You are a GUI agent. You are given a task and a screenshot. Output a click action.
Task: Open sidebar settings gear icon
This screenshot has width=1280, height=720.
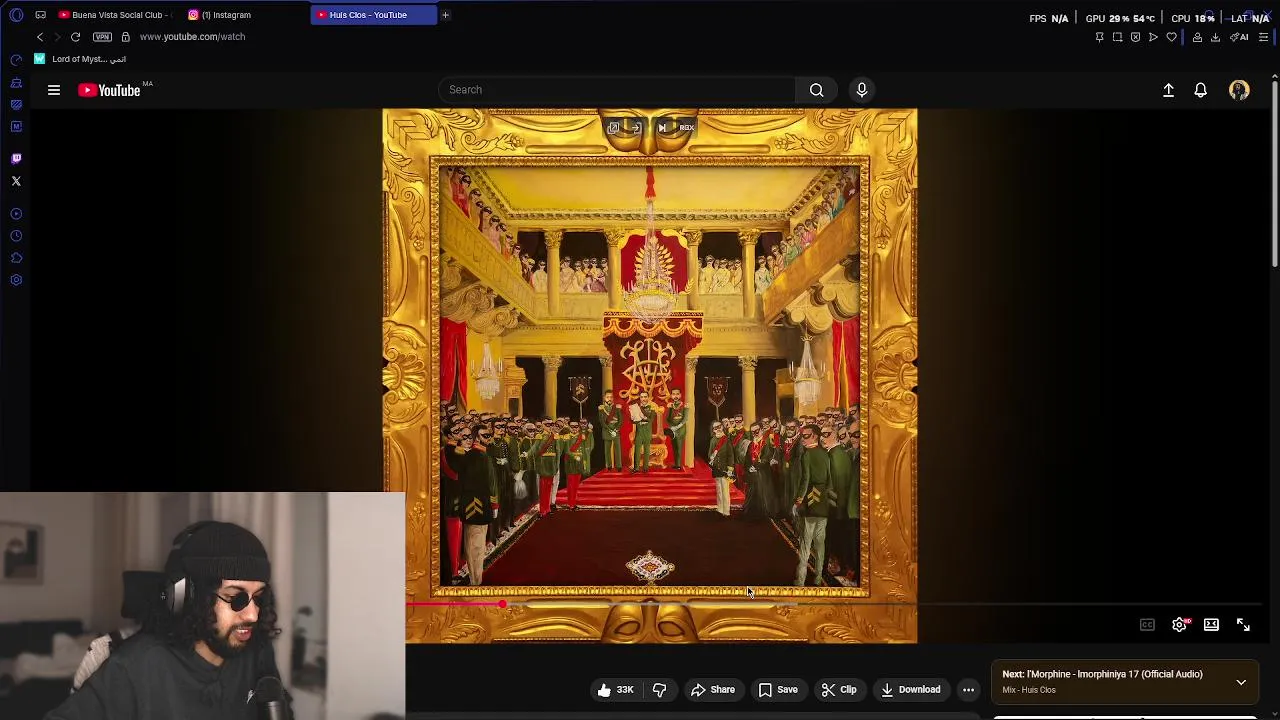[x=16, y=280]
